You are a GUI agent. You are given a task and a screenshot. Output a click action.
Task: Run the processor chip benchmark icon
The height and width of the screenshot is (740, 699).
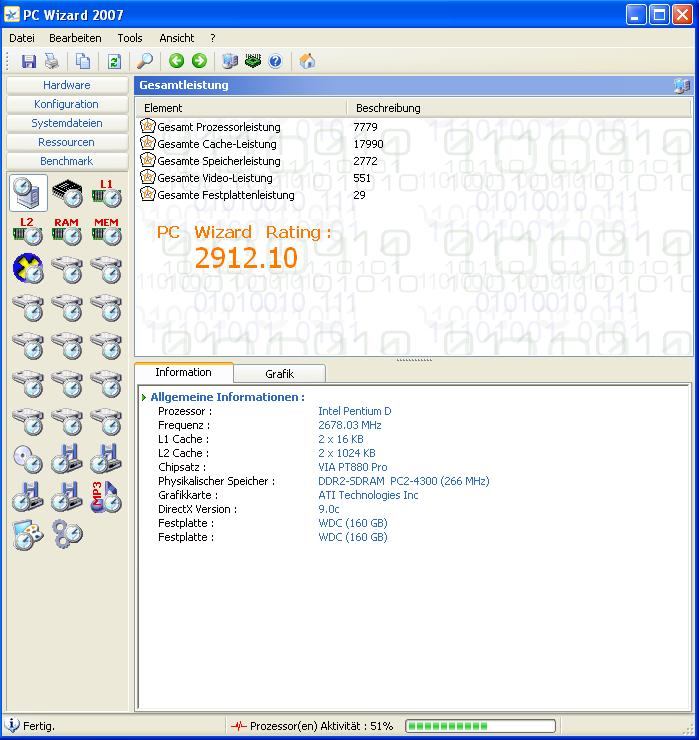coord(67,193)
